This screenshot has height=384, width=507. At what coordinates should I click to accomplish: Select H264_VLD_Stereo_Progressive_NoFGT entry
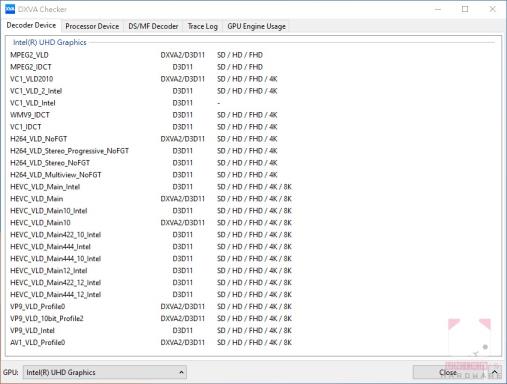(69, 151)
